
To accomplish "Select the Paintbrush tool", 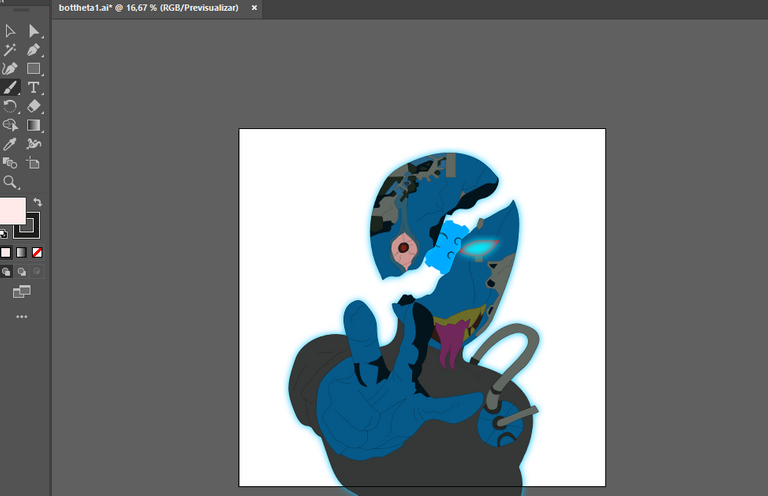I will pos(10,88).
